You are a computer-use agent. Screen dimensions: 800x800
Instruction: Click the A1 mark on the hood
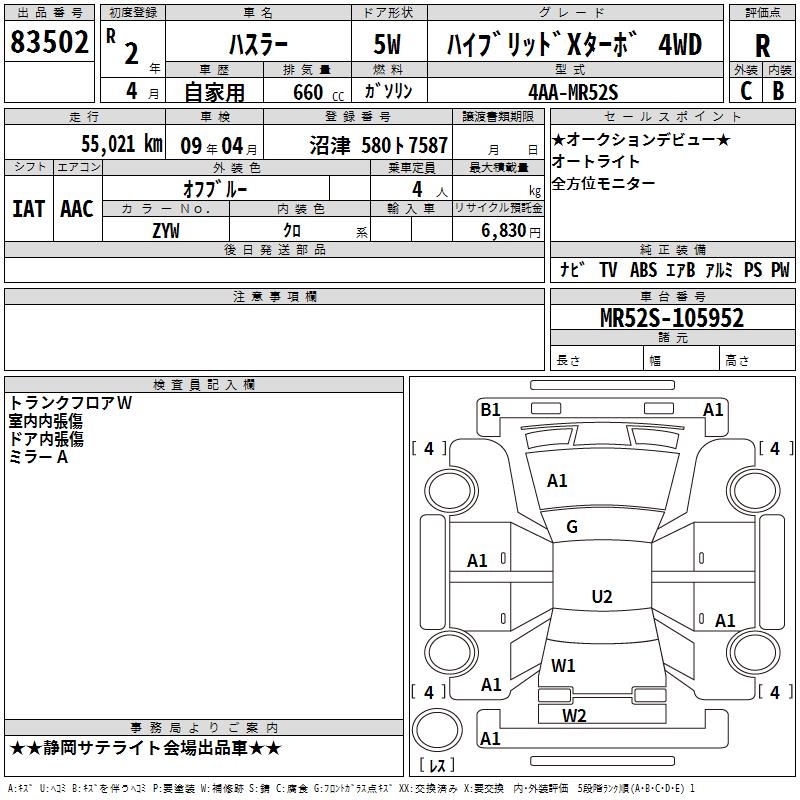[557, 481]
